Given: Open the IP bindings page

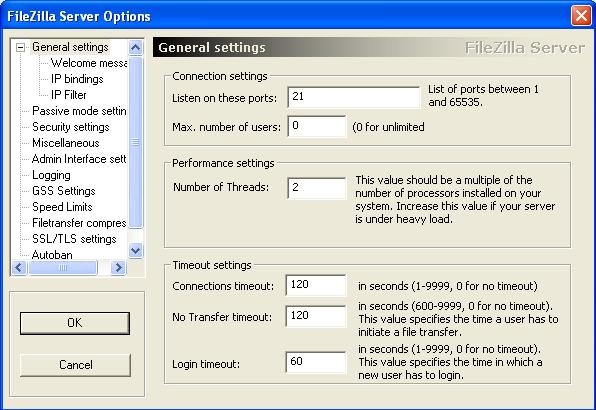Looking at the screenshot, I should (x=77, y=79).
